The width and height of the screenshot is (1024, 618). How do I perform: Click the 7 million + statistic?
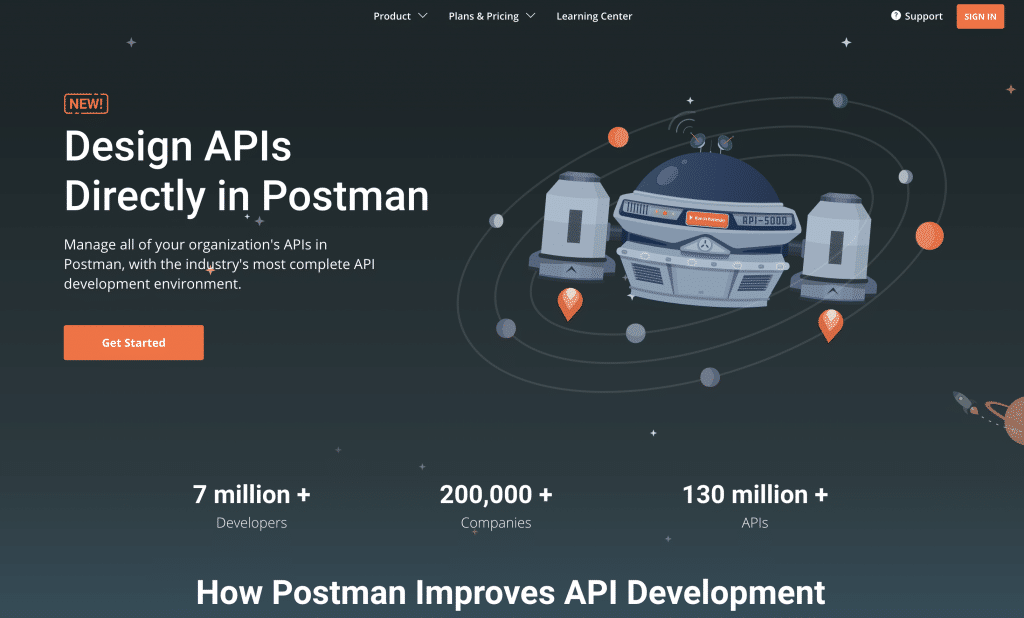[x=251, y=495]
